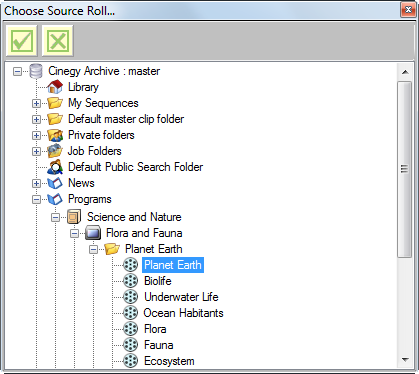Viewport: 419px width, 374px height.
Task: Collapse the Planet Earth folder node
Action: (x=93, y=249)
